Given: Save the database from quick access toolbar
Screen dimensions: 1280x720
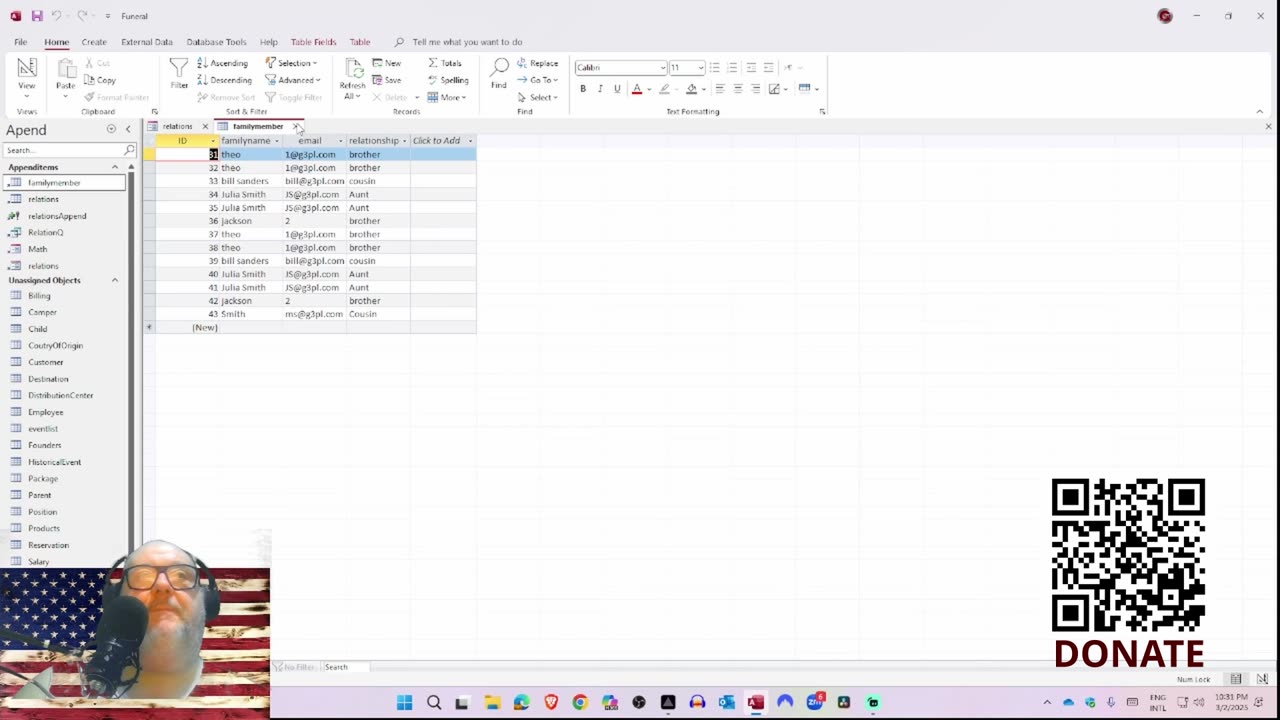Looking at the screenshot, I should pyautogui.click(x=37, y=16).
